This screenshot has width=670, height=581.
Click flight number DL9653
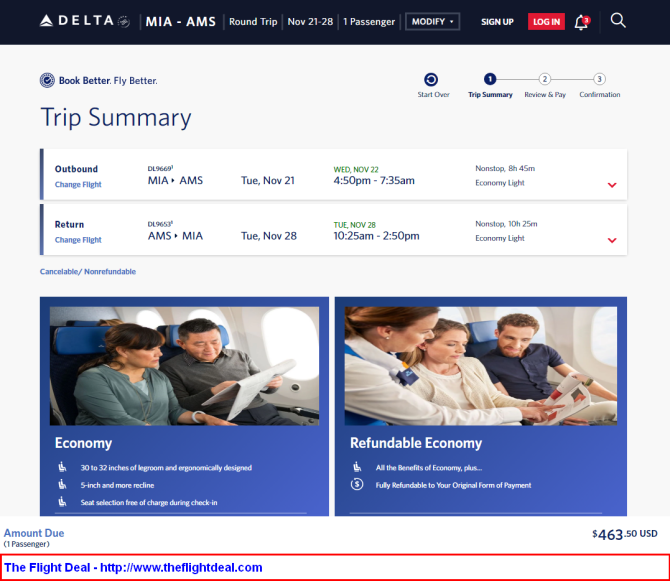pyautogui.click(x=160, y=224)
